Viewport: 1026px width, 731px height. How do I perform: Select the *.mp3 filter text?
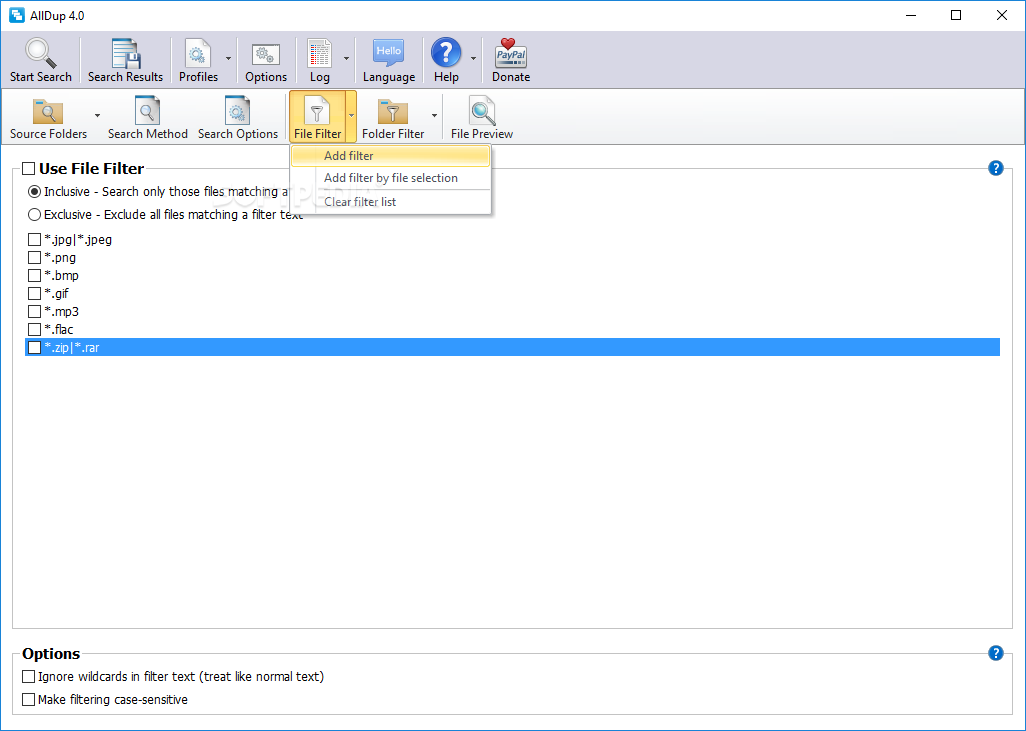[x=62, y=312]
